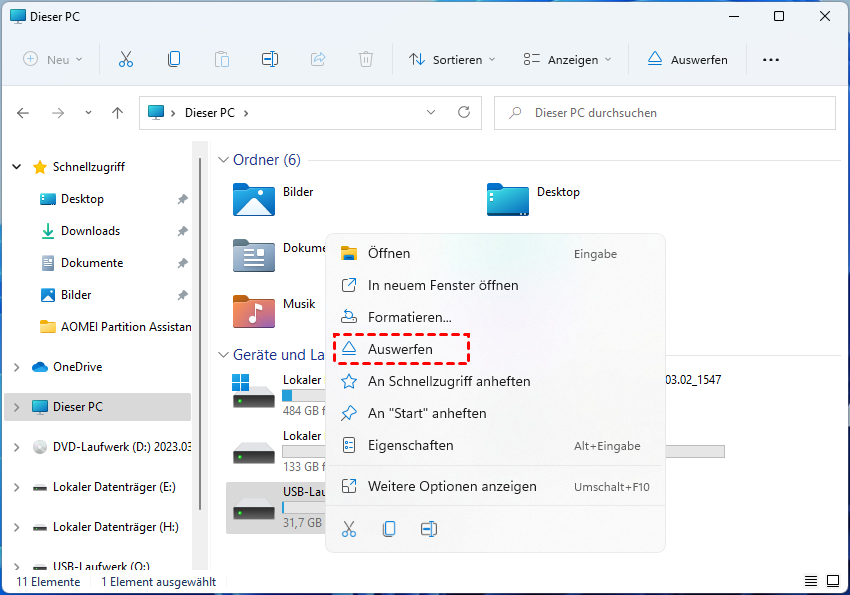Open the Sortieren dropdown

click(452, 59)
